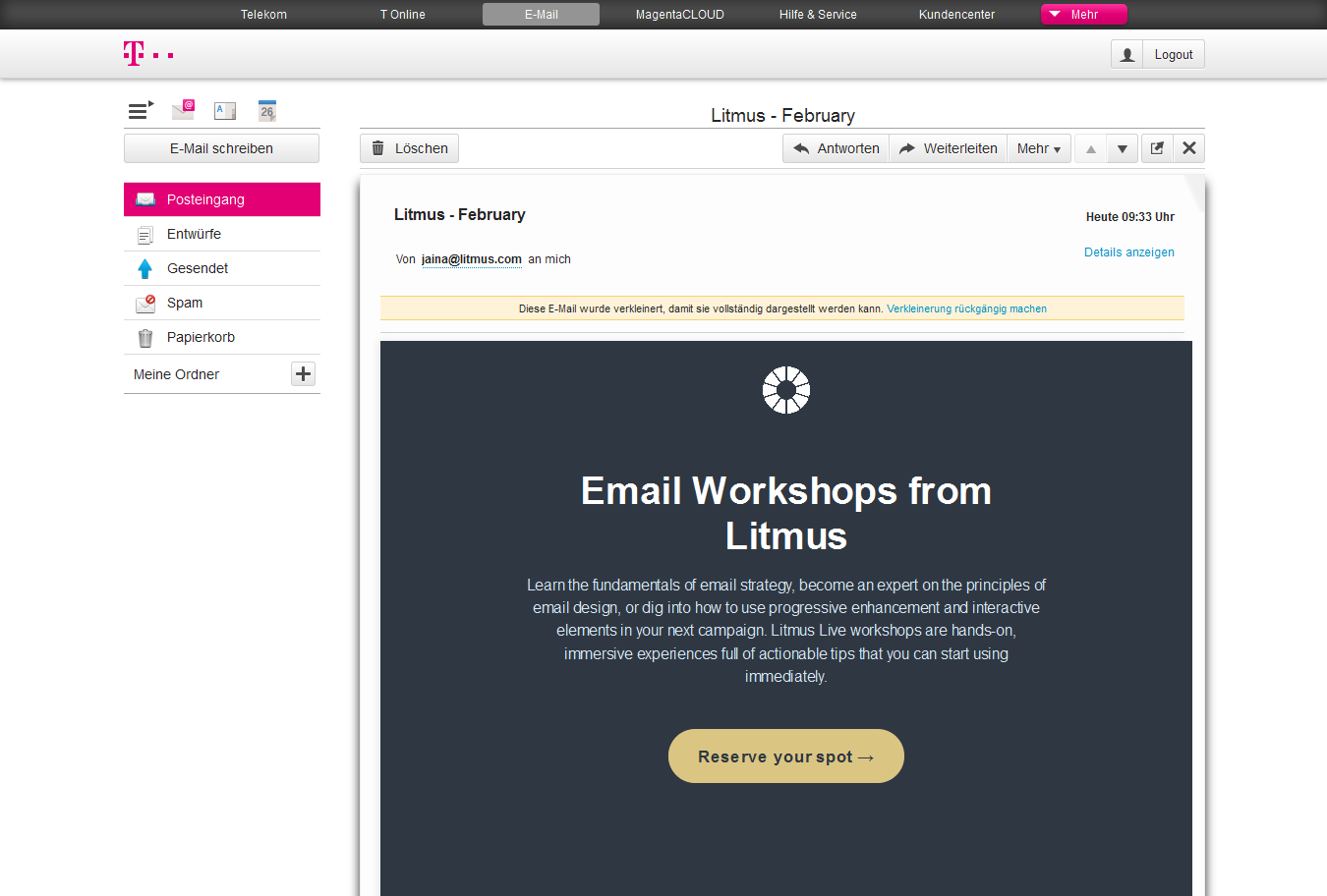
Task: Click Verkleinerung rückgängig machen link
Action: [x=966, y=308]
